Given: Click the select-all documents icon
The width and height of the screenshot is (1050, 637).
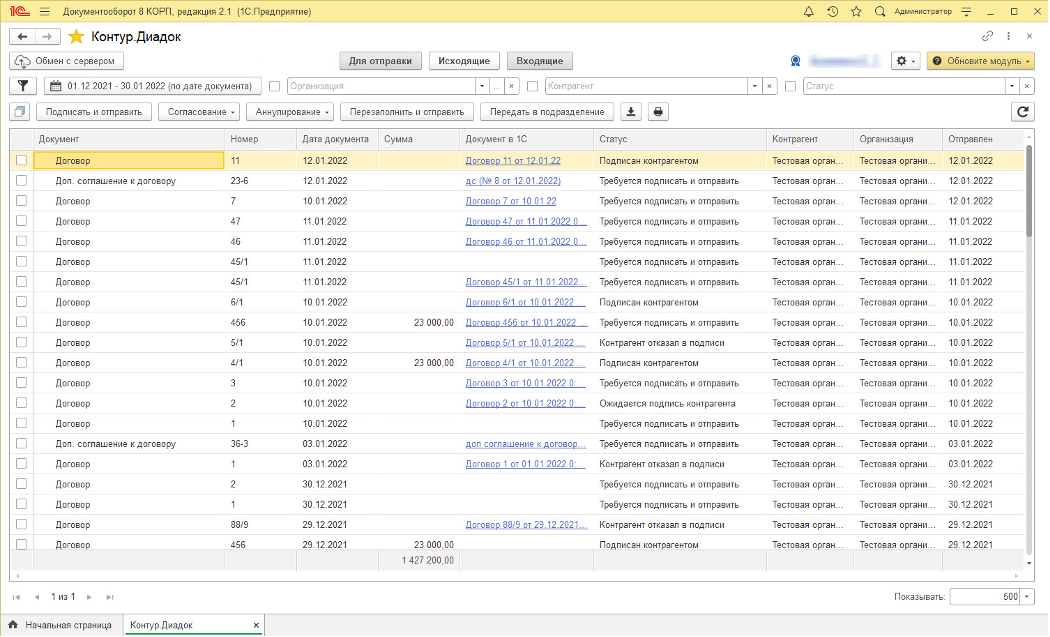Looking at the screenshot, I should pyautogui.click(x=20, y=112).
